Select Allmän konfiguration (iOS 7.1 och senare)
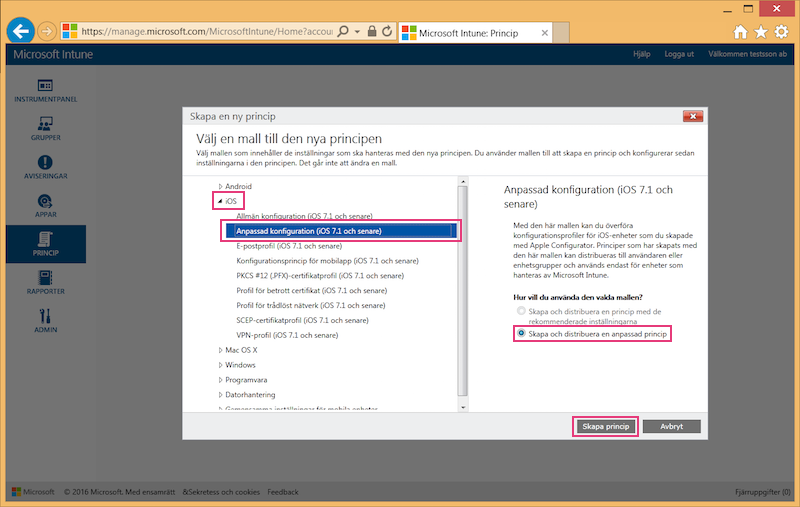This screenshot has height=507, width=800. [304, 216]
